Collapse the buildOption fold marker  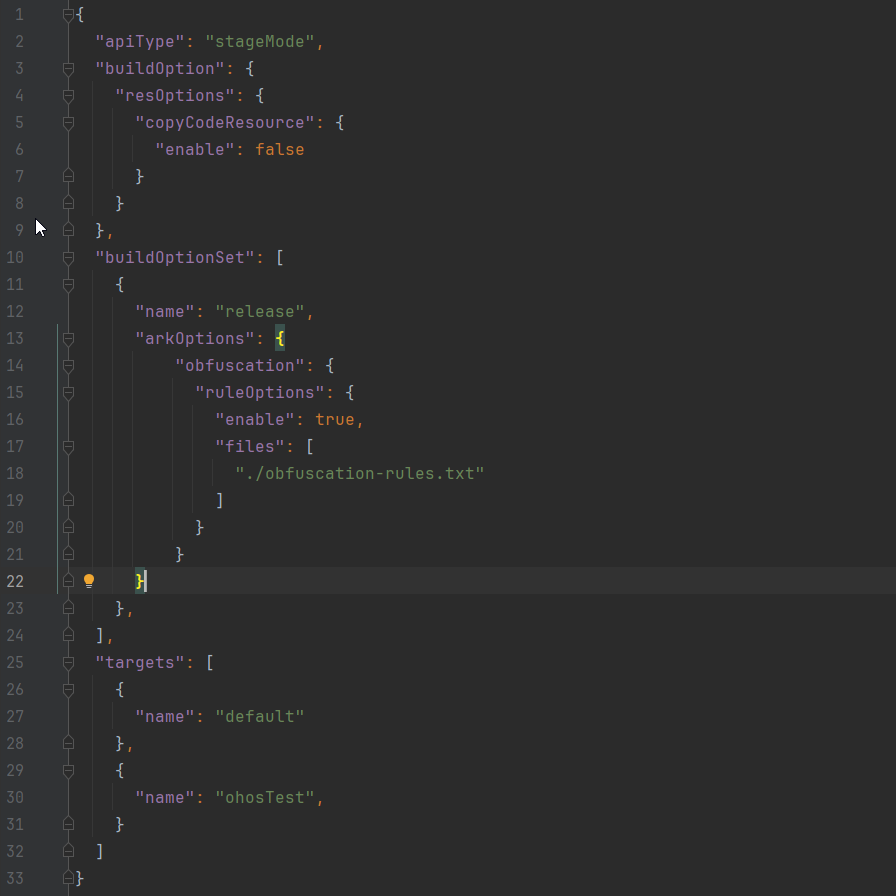(68, 69)
